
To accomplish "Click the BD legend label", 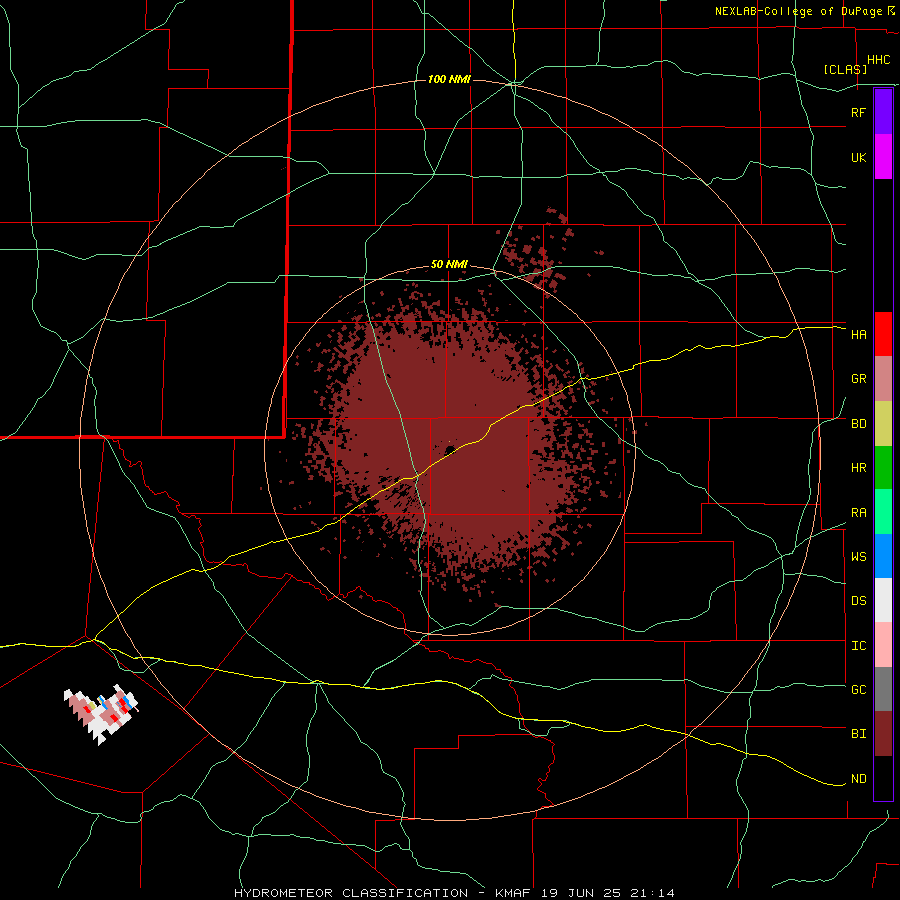I will [859, 424].
